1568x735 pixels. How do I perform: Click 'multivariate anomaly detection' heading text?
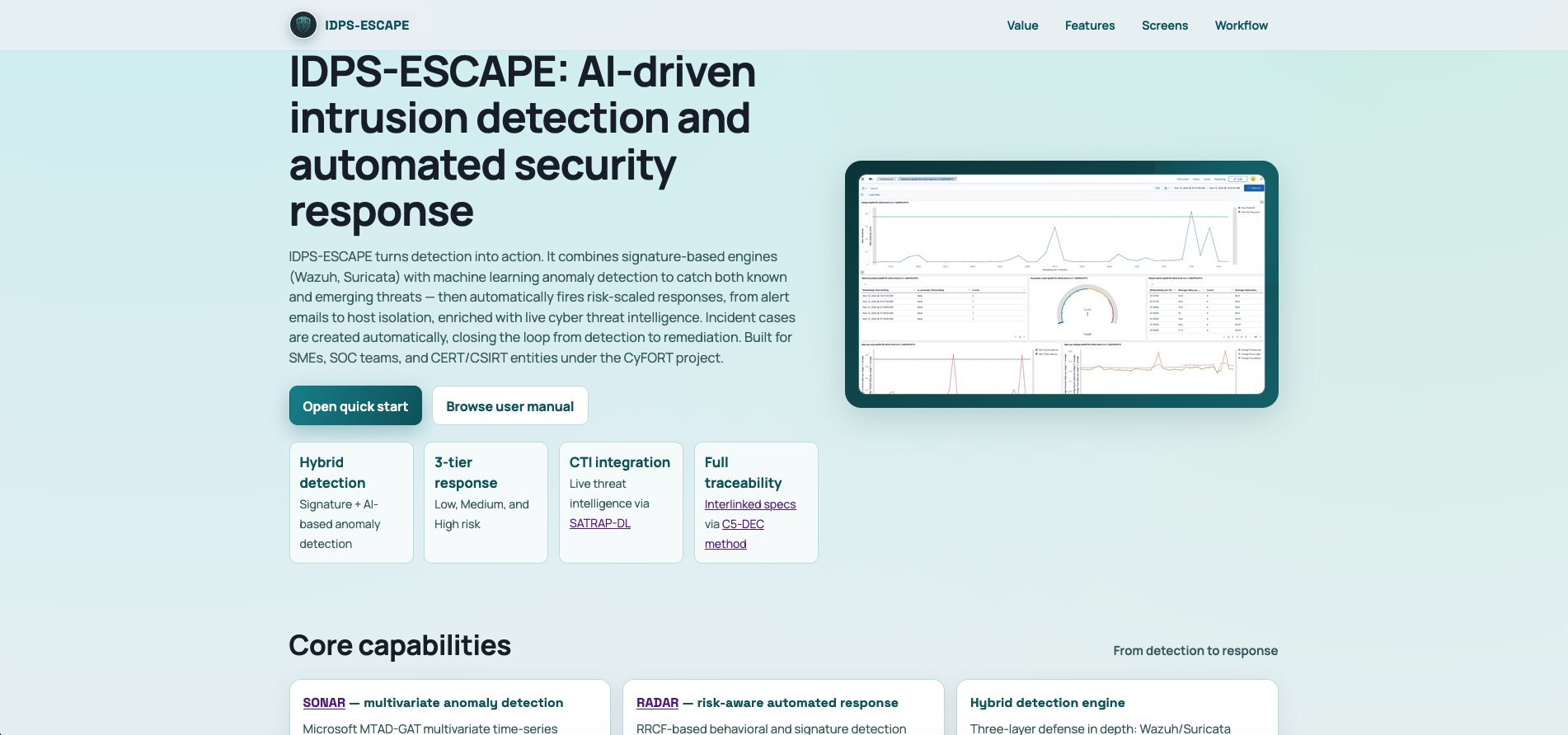point(463,703)
